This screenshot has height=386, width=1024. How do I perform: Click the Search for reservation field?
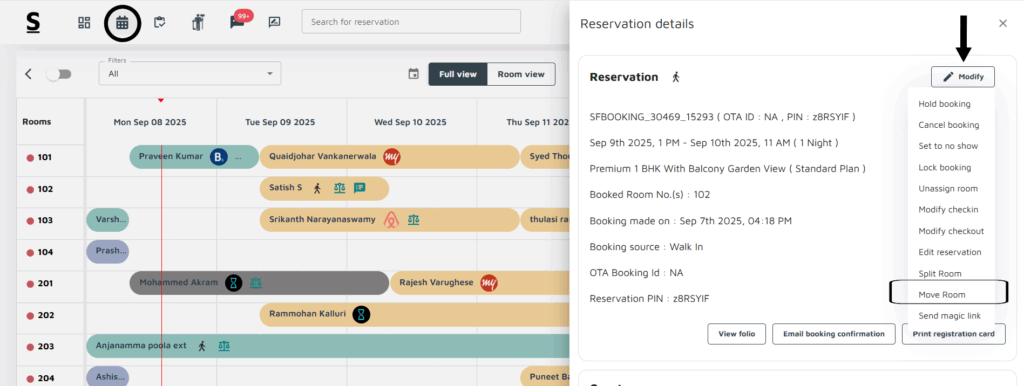[411, 22]
